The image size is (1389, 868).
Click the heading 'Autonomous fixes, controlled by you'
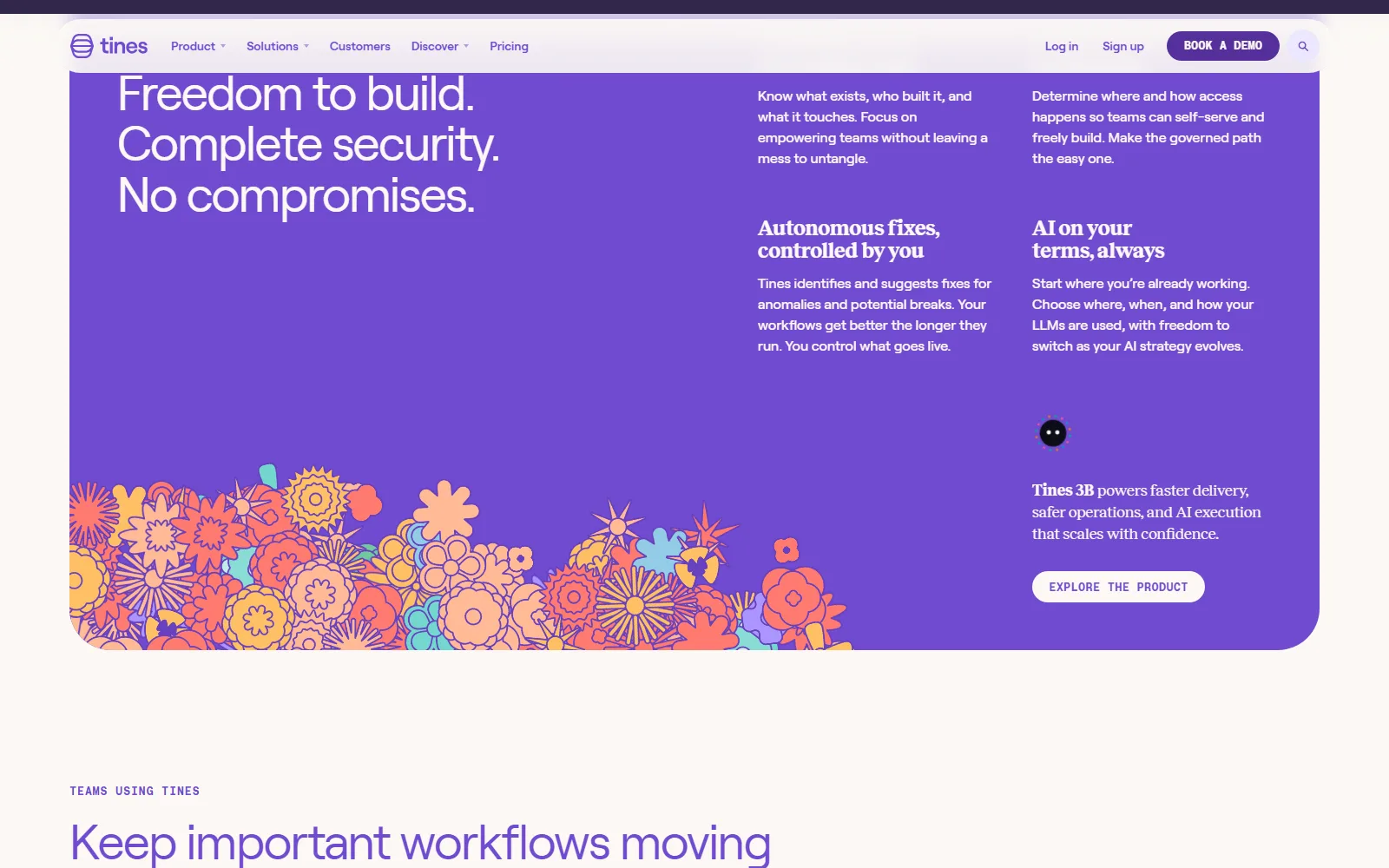pyautogui.click(x=848, y=239)
